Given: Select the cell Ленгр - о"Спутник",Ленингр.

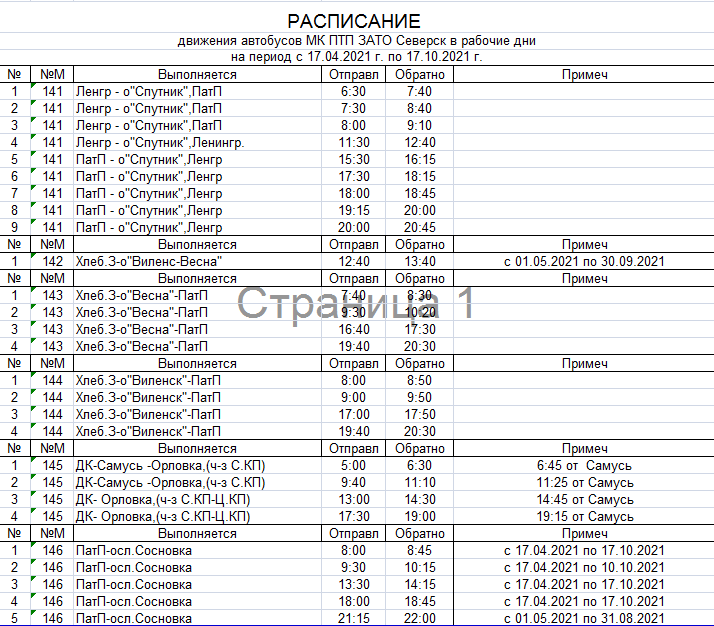Looking at the screenshot, I should tap(160, 143).
